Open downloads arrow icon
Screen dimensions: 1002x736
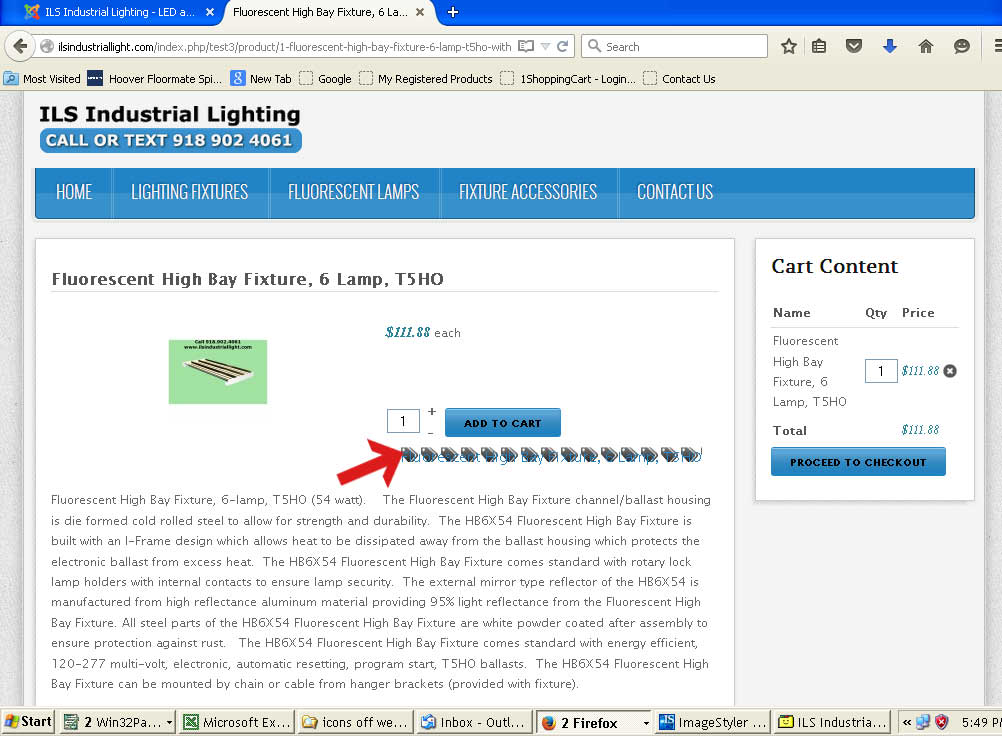(890, 46)
